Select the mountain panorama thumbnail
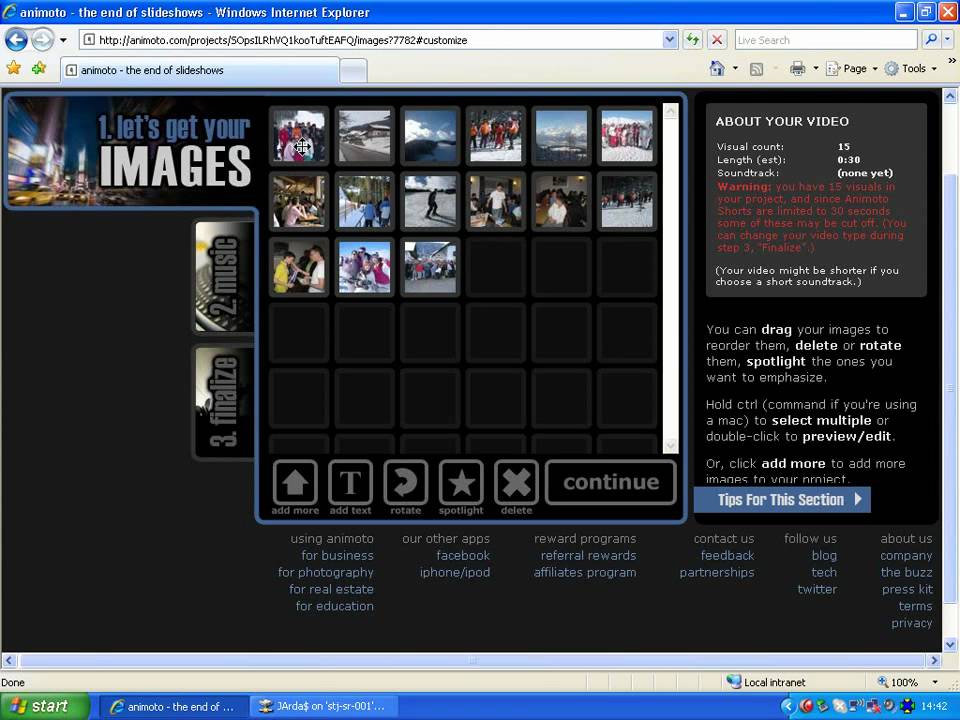This screenshot has width=960, height=720. 561,136
